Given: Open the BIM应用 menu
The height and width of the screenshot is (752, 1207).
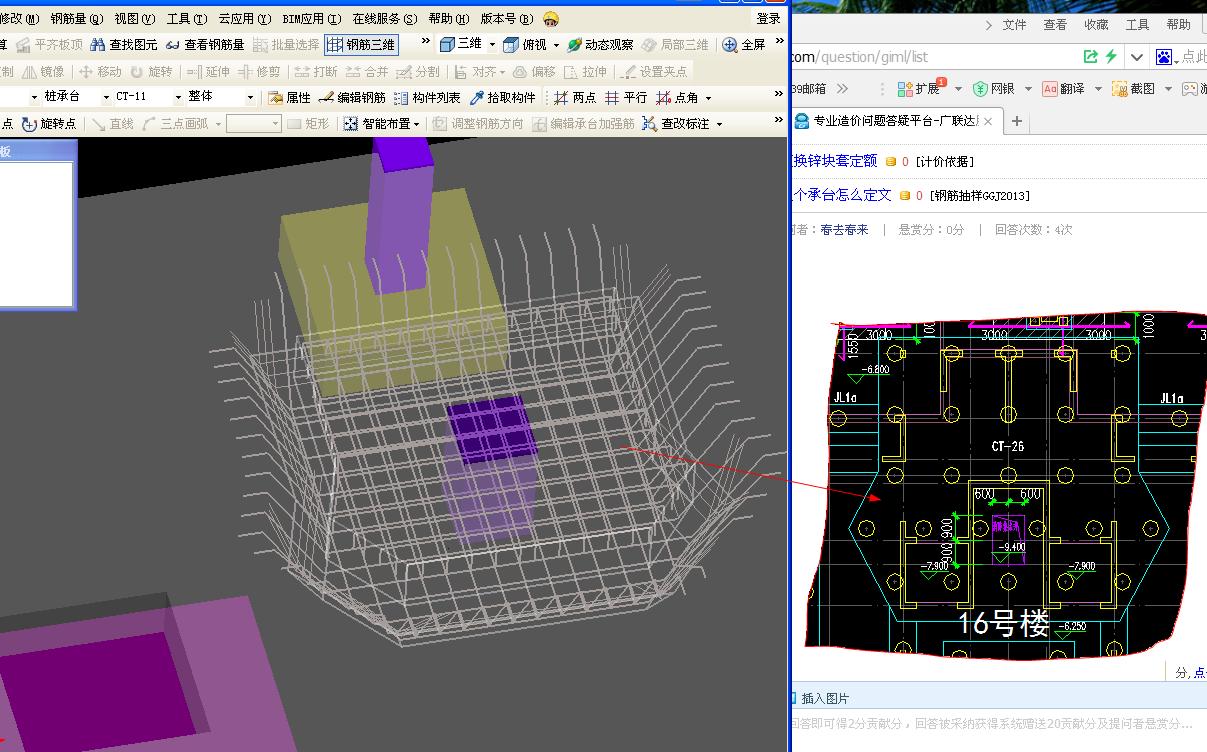Looking at the screenshot, I should (311, 18).
